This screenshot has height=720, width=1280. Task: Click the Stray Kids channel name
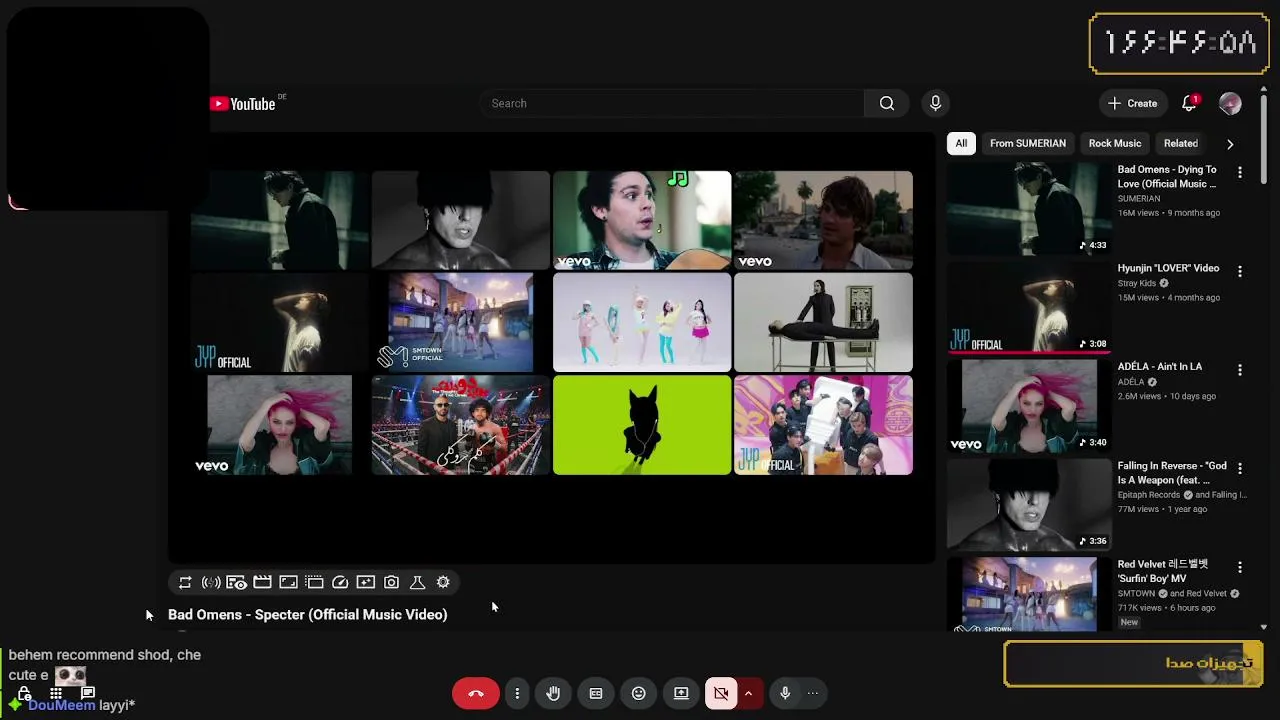point(1137,284)
